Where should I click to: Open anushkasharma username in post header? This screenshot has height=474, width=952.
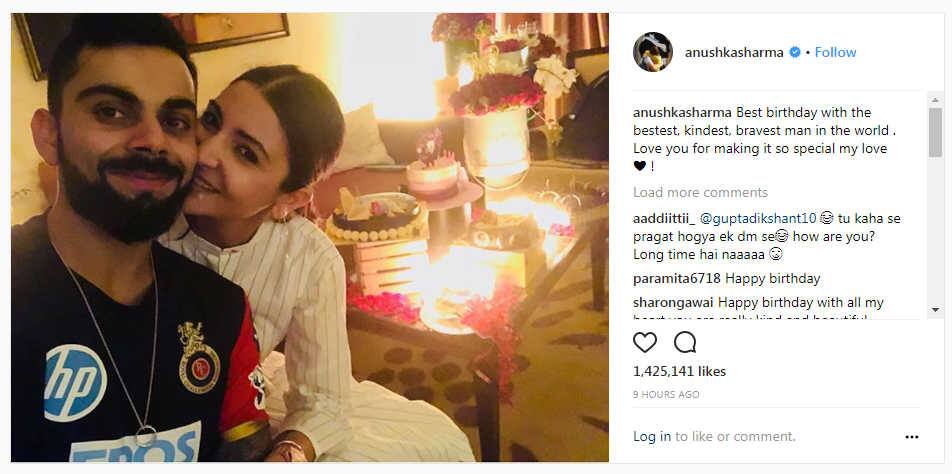click(734, 53)
